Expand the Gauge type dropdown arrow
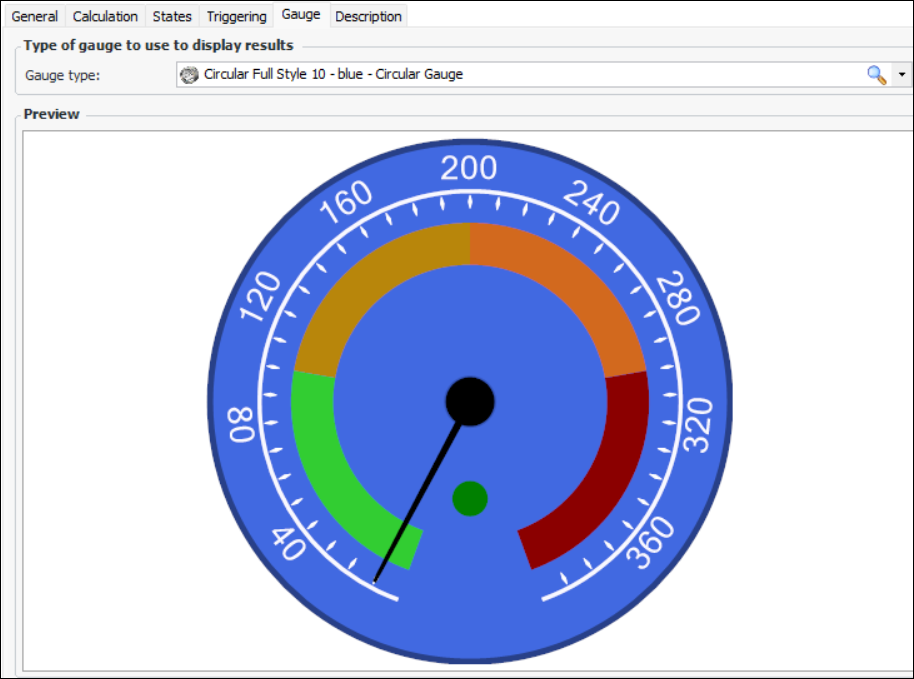This screenshot has height=679, width=914. click(902, 75)
